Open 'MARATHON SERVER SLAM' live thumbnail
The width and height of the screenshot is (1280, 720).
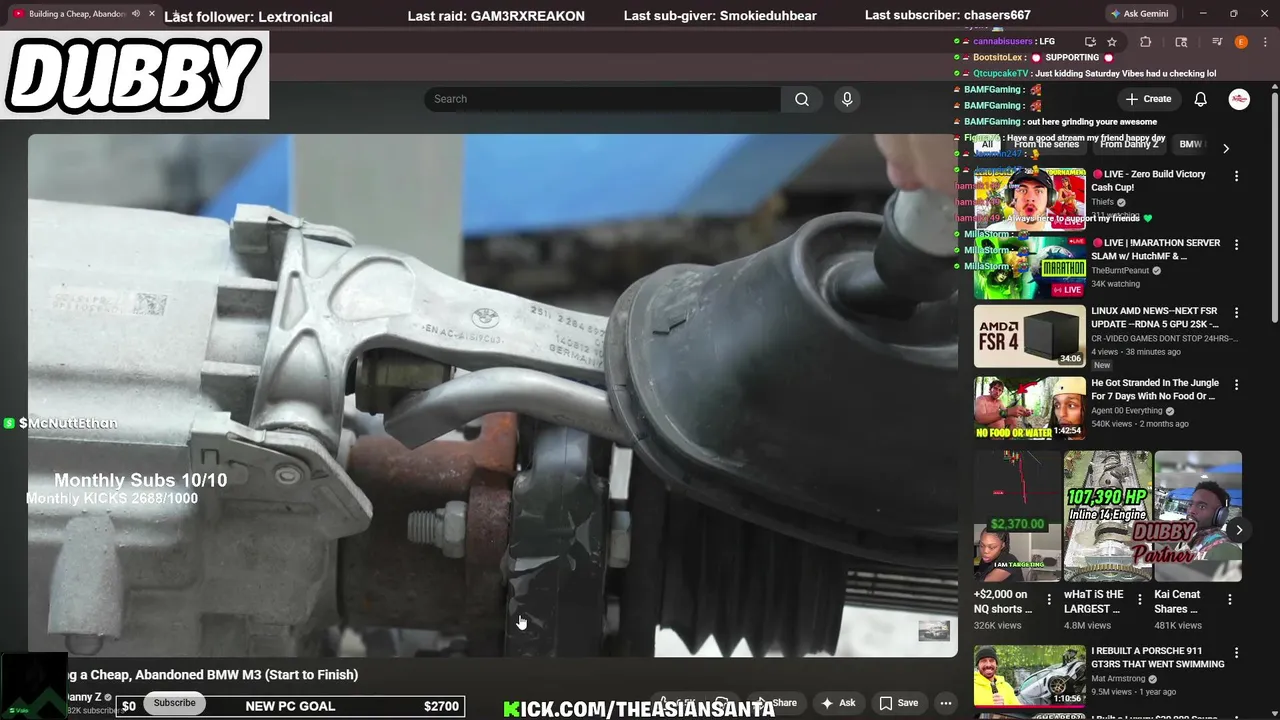coord(1030,267)
